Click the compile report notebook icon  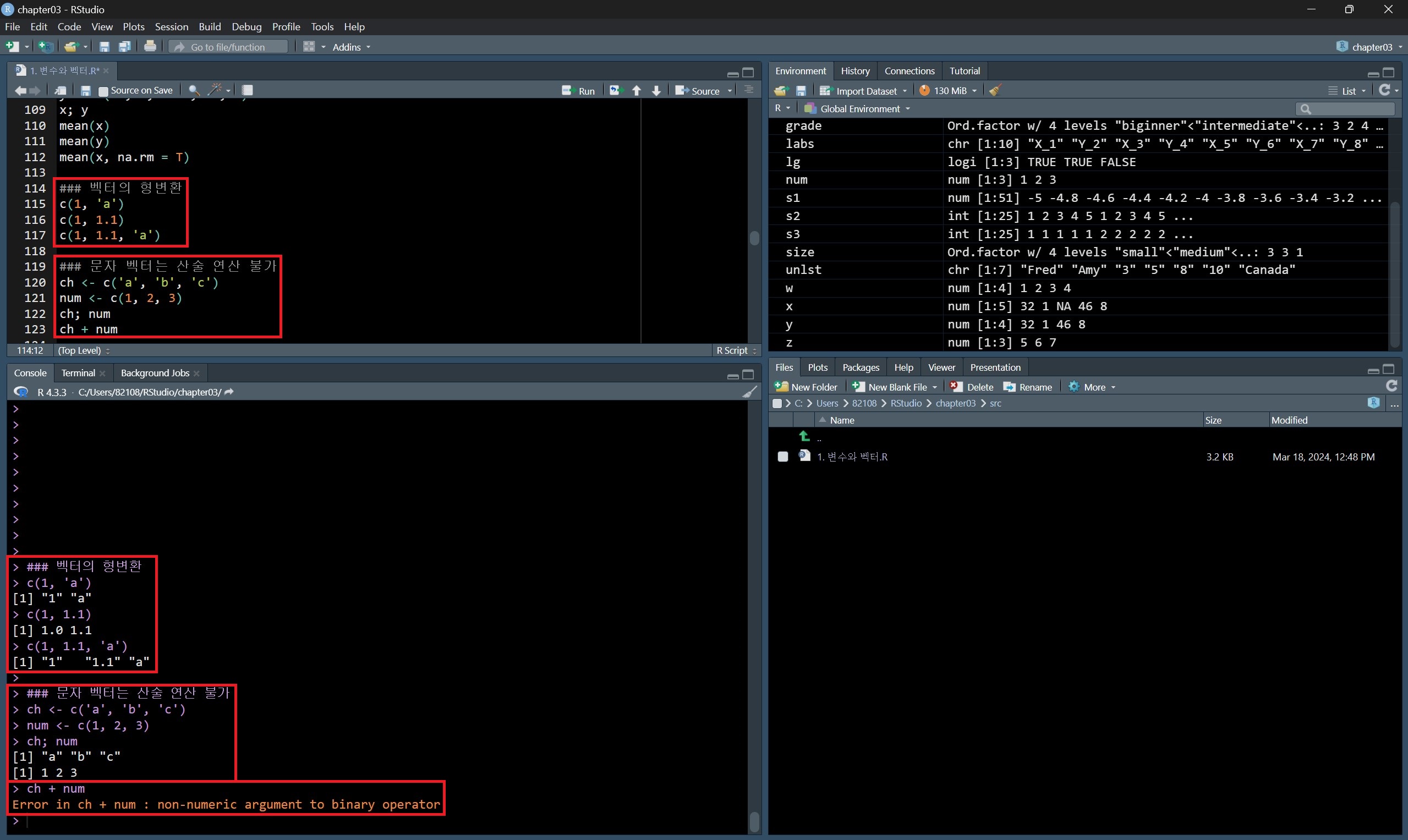coord(248,90)
